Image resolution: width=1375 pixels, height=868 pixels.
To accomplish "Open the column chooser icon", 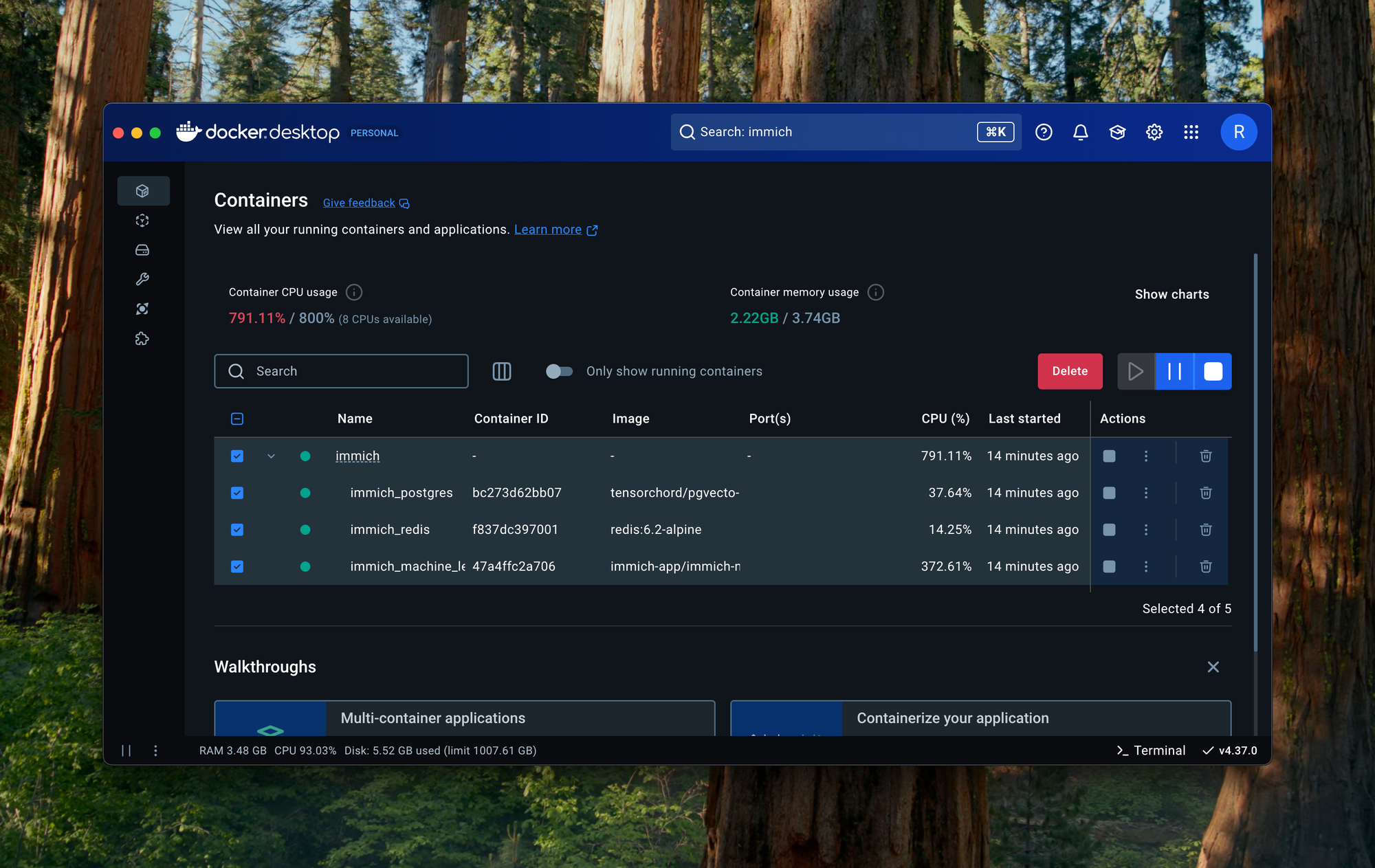I will [502, 371].
